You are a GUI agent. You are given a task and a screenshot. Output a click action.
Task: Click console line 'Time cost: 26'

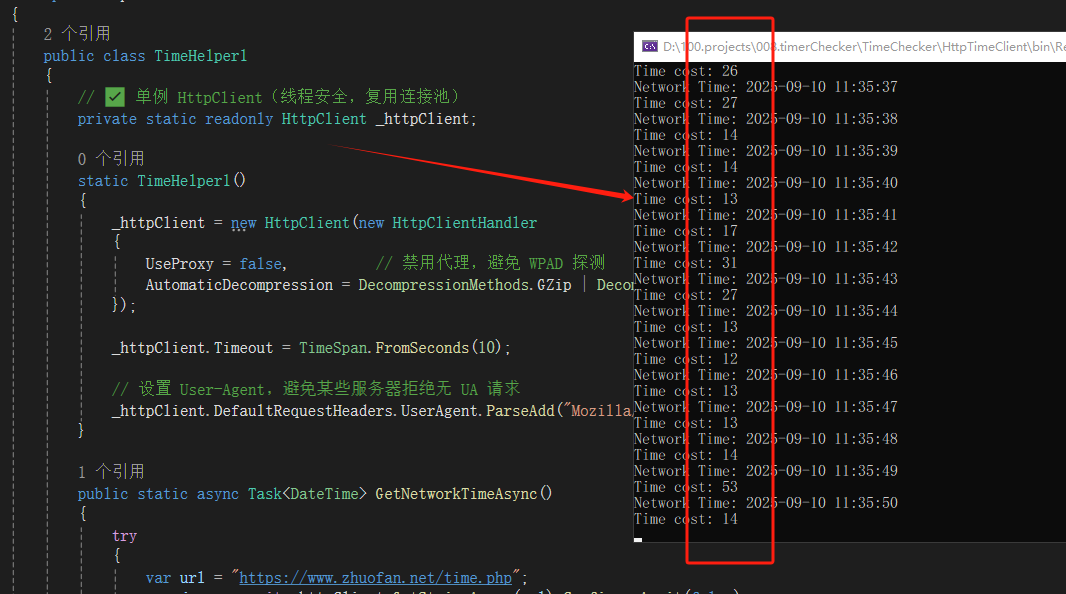coord(686,71)
